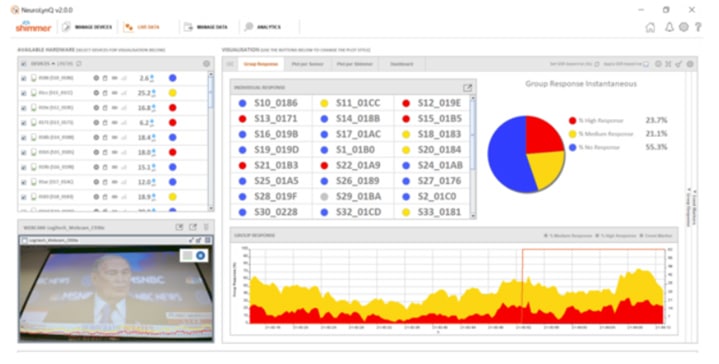Open device settings gear in 18.4 row
This screenshot has width=719, height=364.
[96, 138]
